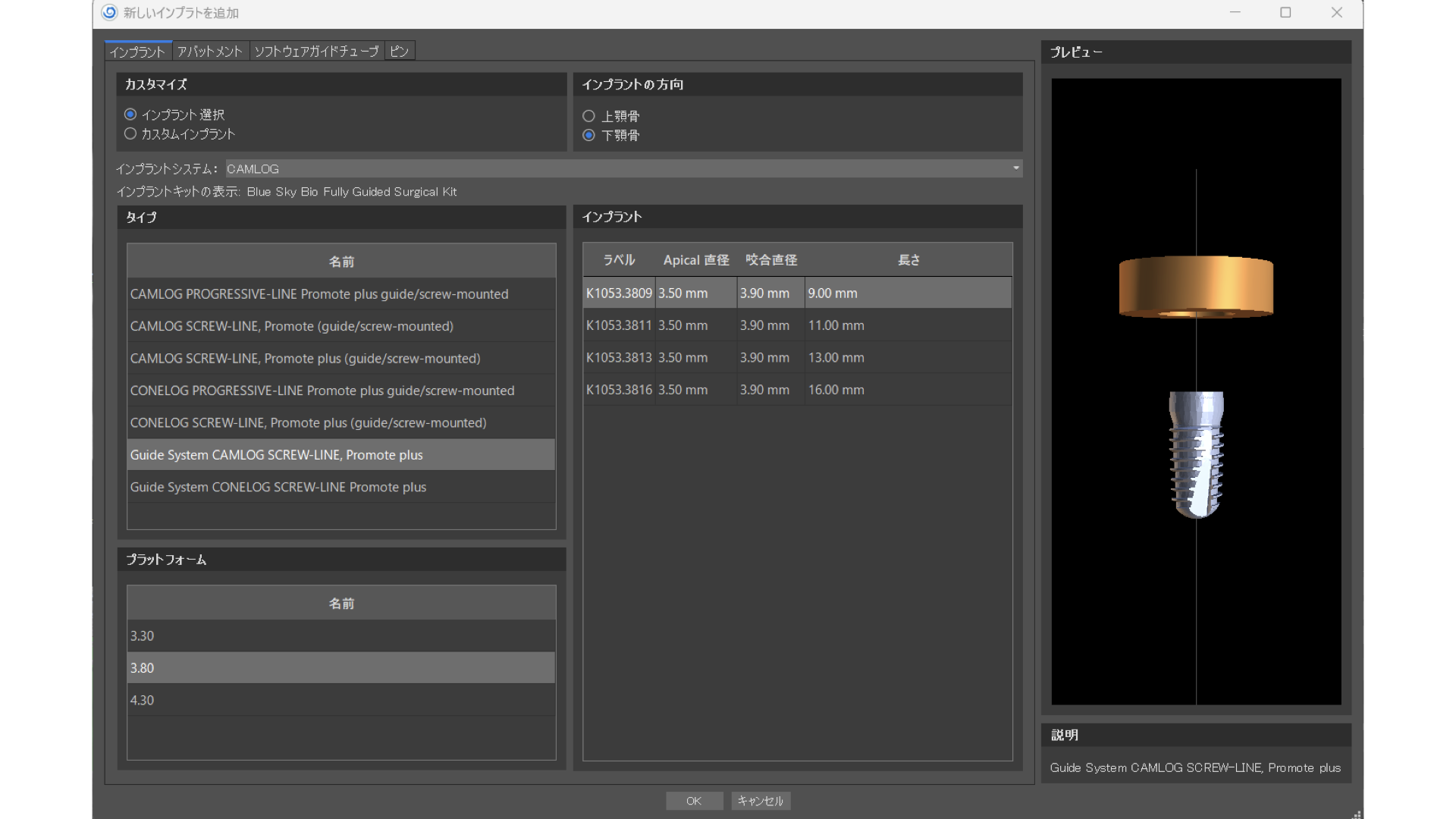Sort by the 長さ column header
Viewport: 1456px width, 819px height.
point(908,260)
